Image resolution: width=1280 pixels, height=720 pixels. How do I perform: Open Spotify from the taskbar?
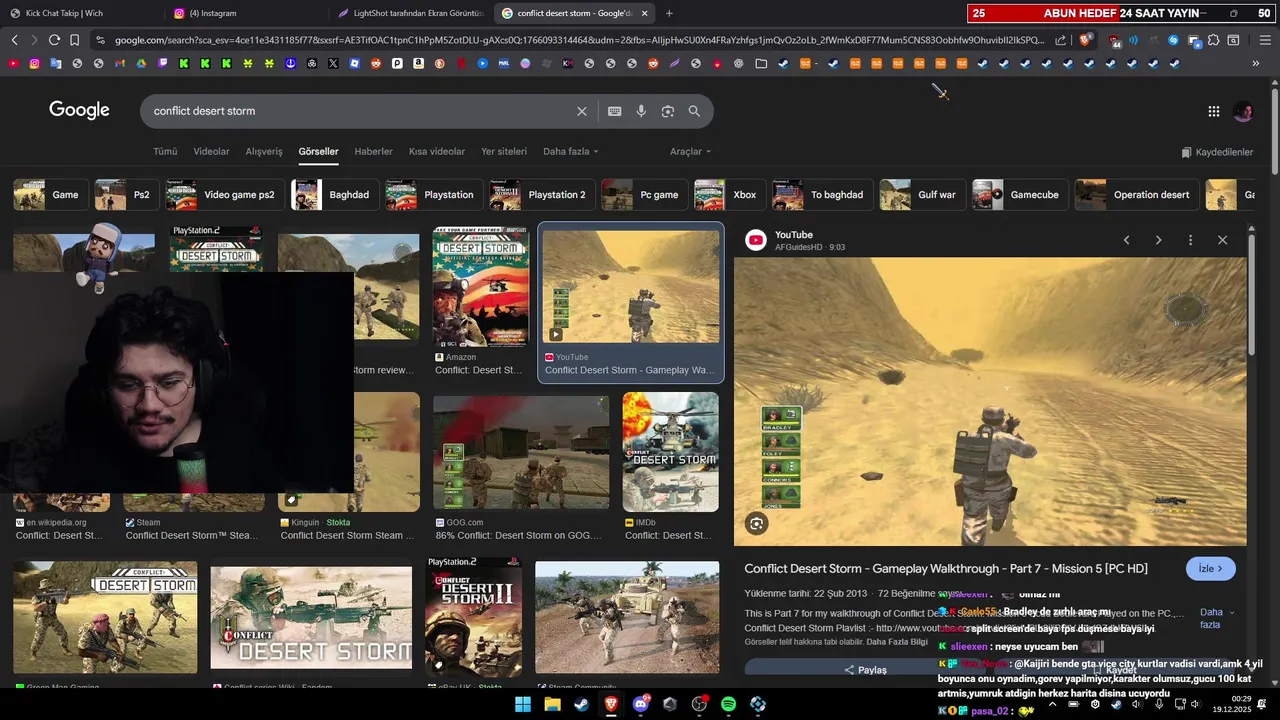(729, 704)
